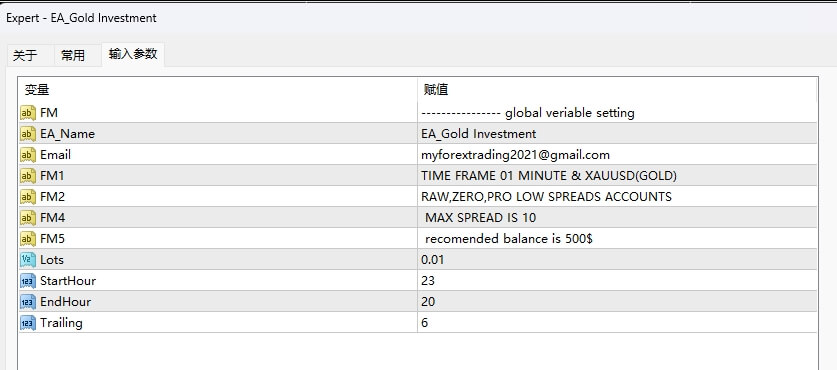This screenshot has height=370, width=837.
Task: Click the string icon beside EA_Name
Action: 28,133
